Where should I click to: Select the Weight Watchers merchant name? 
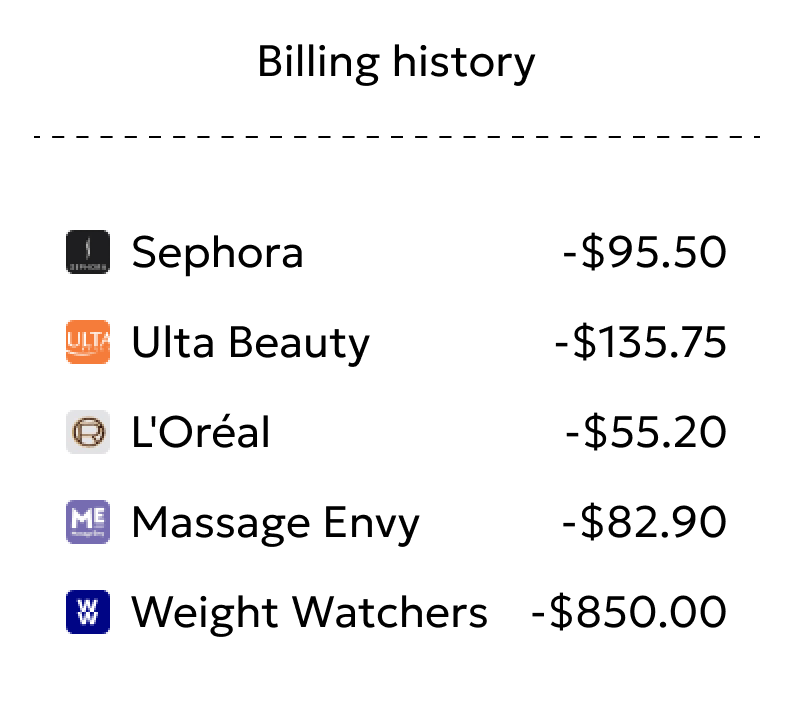pos(309,612)
